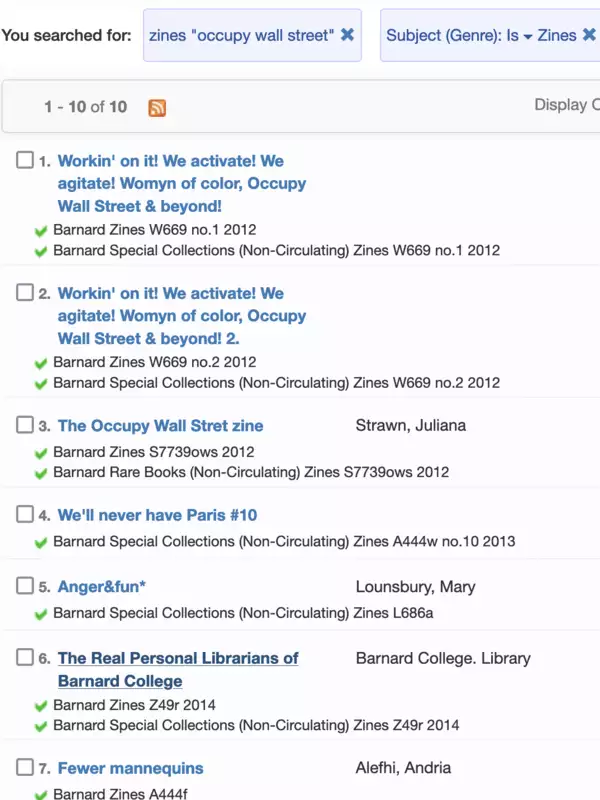Click availability checkmark for Barnard Zines Z49r 2014
Viewport: 600px width, 800px height.
tap(41, 706)
